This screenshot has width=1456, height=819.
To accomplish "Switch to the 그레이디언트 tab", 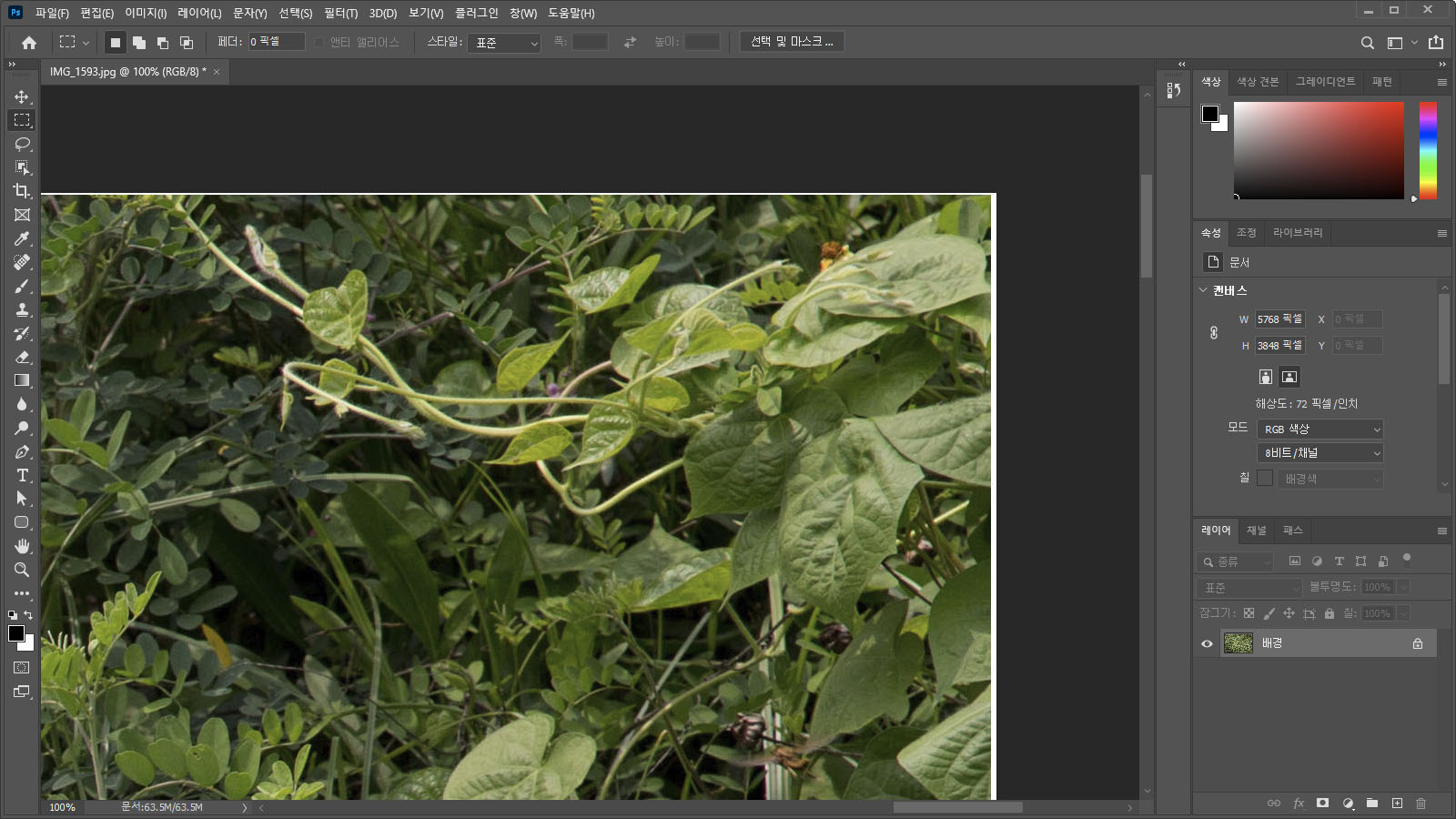I will (1325, 82).
